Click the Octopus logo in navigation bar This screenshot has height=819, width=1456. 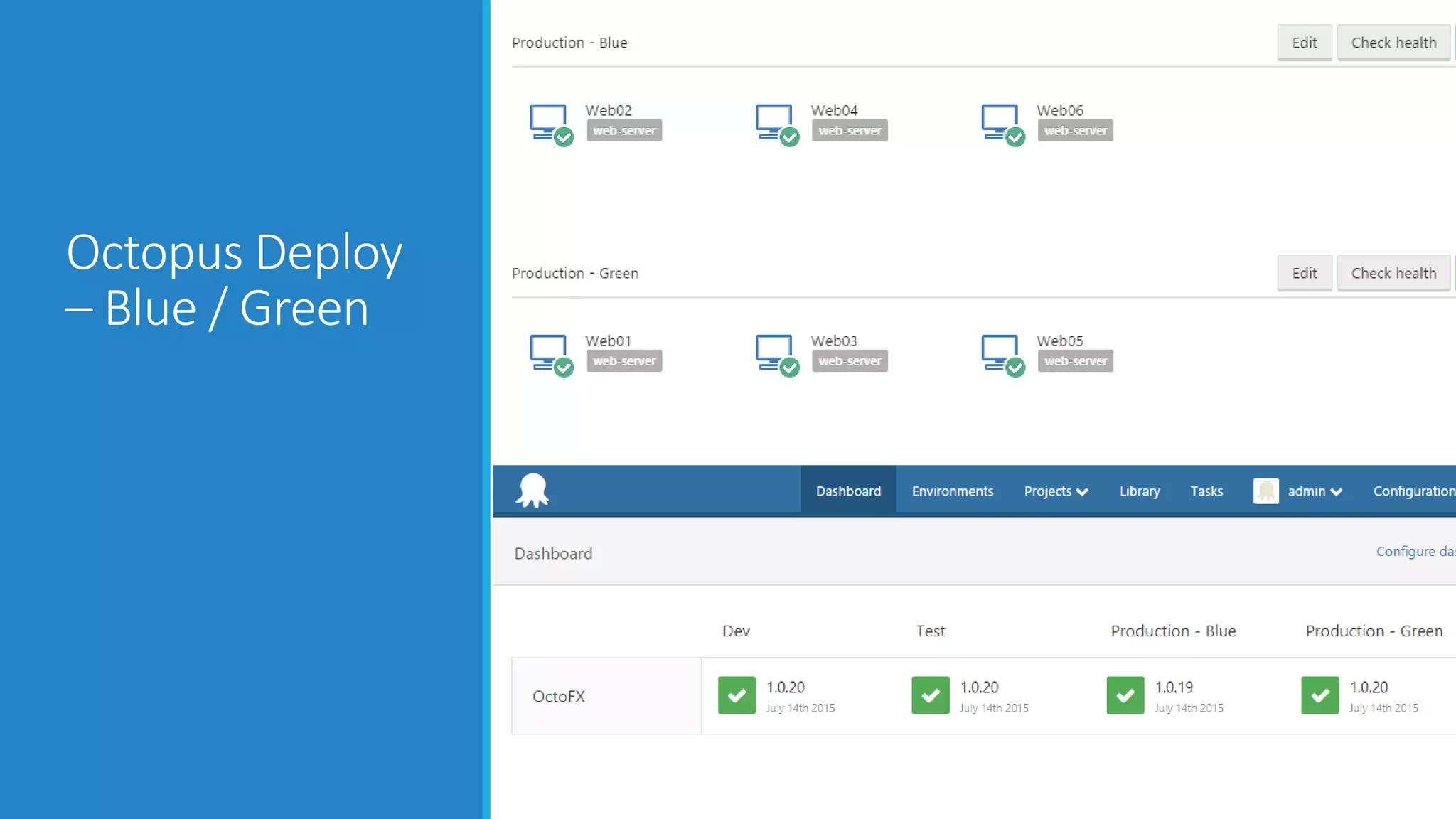532,491
